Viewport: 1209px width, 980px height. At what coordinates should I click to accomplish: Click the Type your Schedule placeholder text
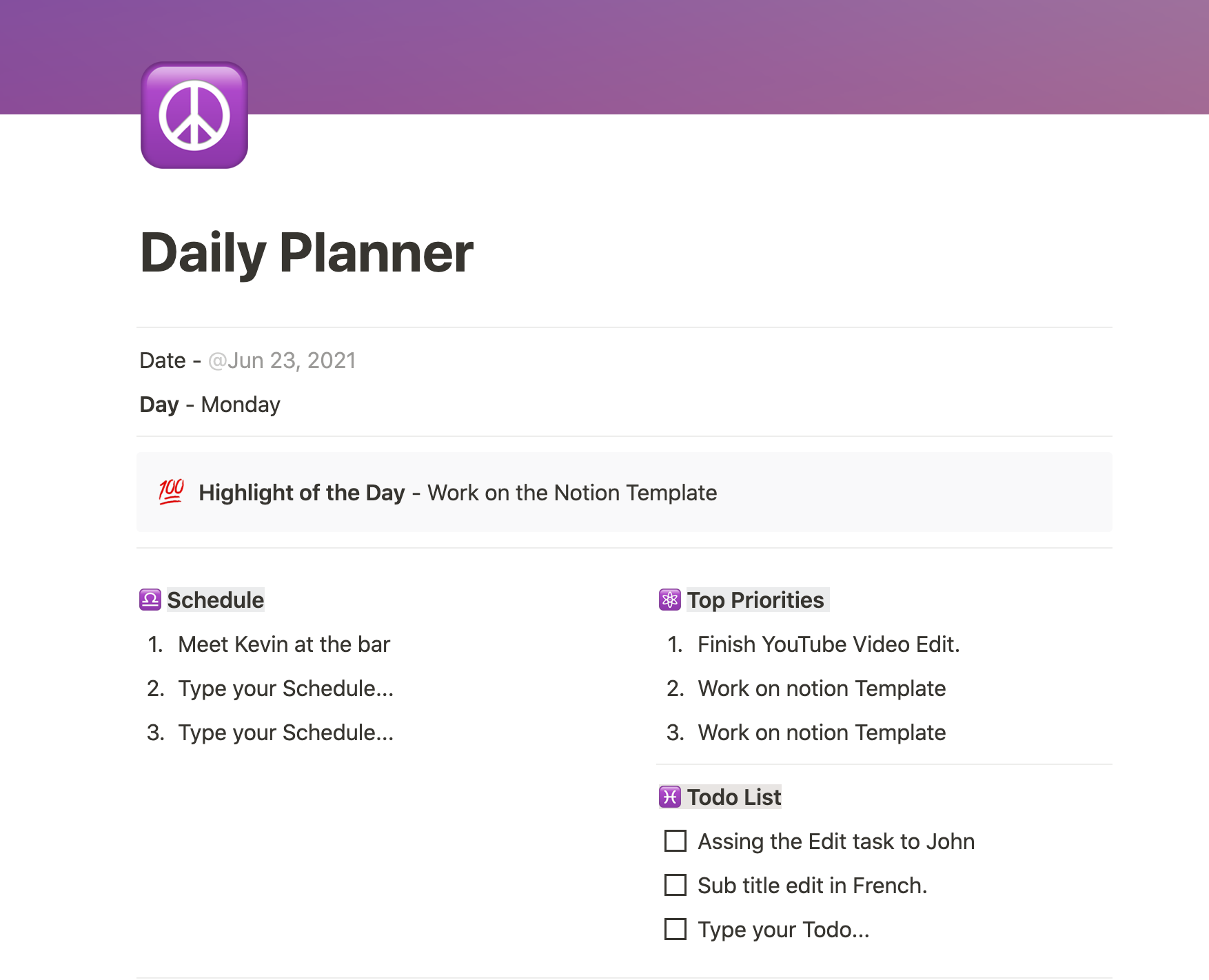tap(285, 688)
